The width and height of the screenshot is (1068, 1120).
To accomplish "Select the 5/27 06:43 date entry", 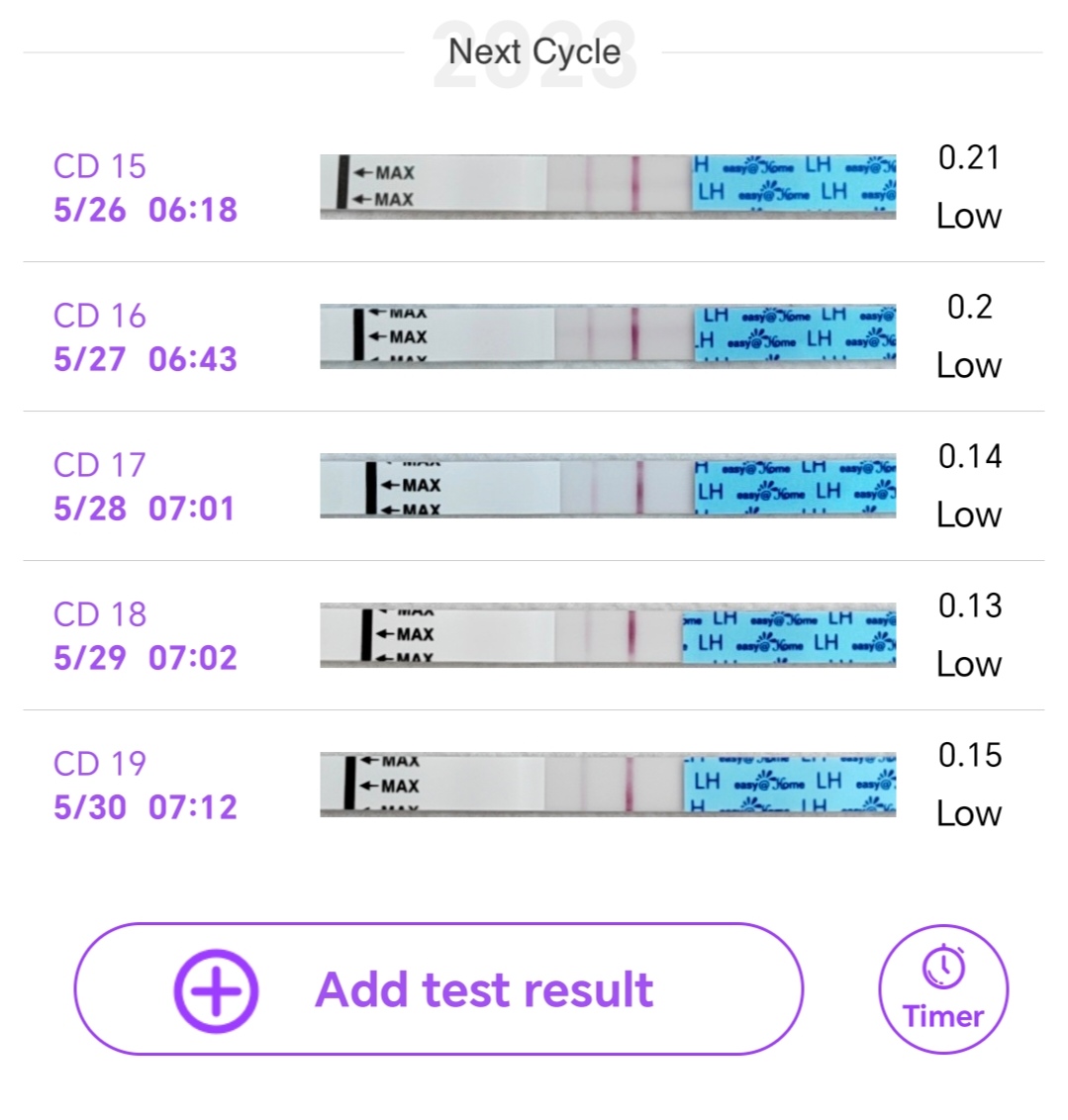I will click(x=146, y=359).
